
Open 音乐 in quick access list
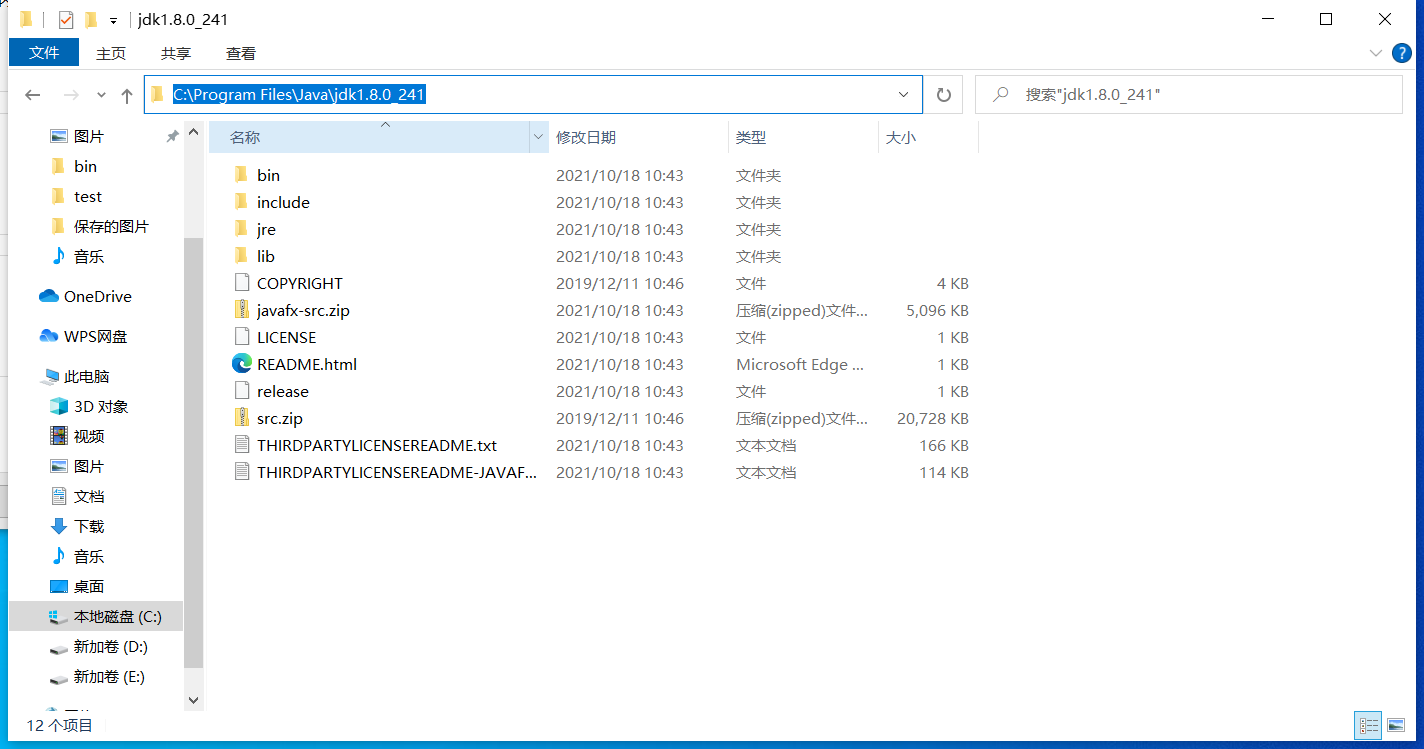pos(77,256)
